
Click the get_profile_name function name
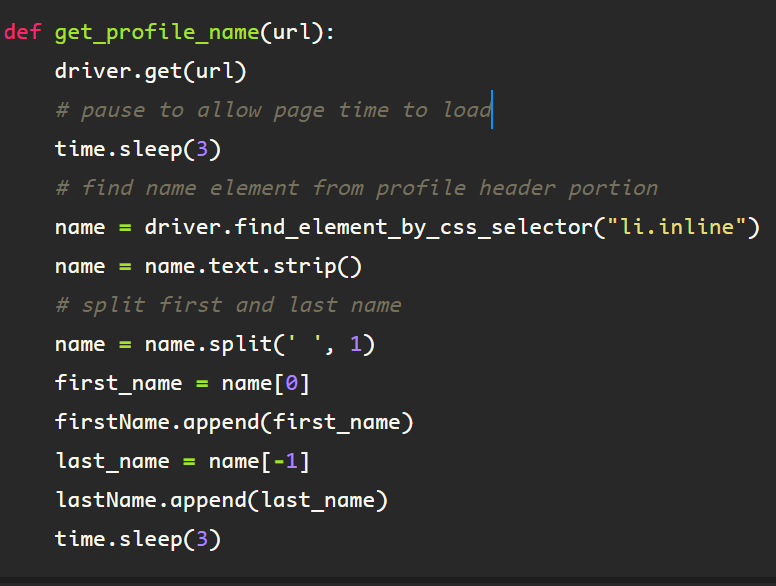pyautogui.click(x=156, y=32)
